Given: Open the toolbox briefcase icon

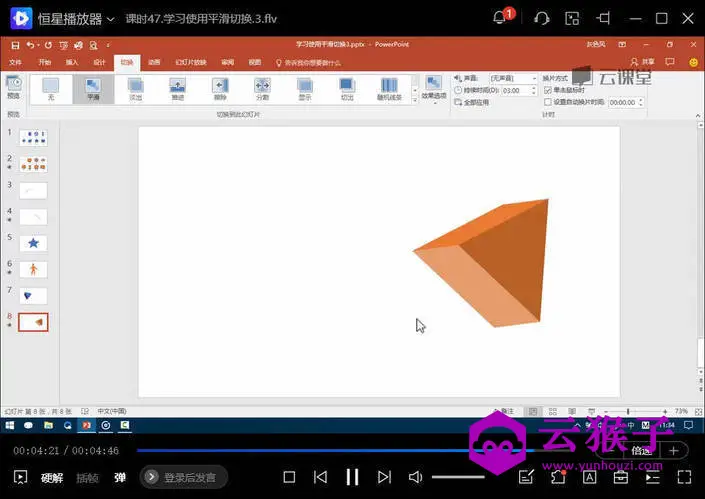Looking at the screenshot, I should [621, 477].
